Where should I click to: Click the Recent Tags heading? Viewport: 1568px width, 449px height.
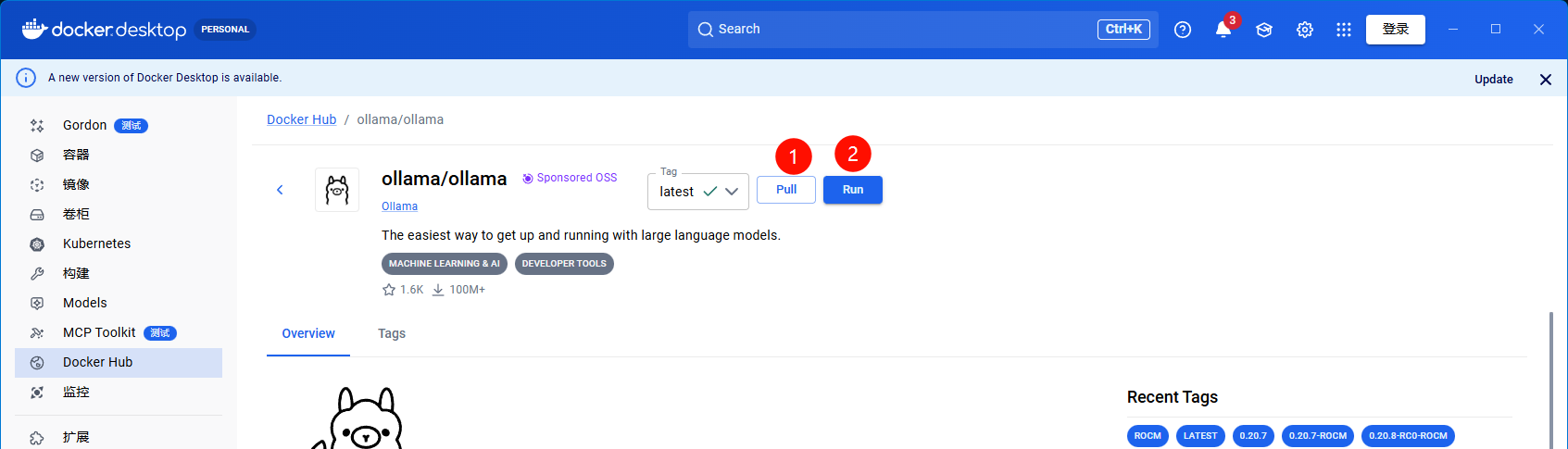(x=1173, y=397)
